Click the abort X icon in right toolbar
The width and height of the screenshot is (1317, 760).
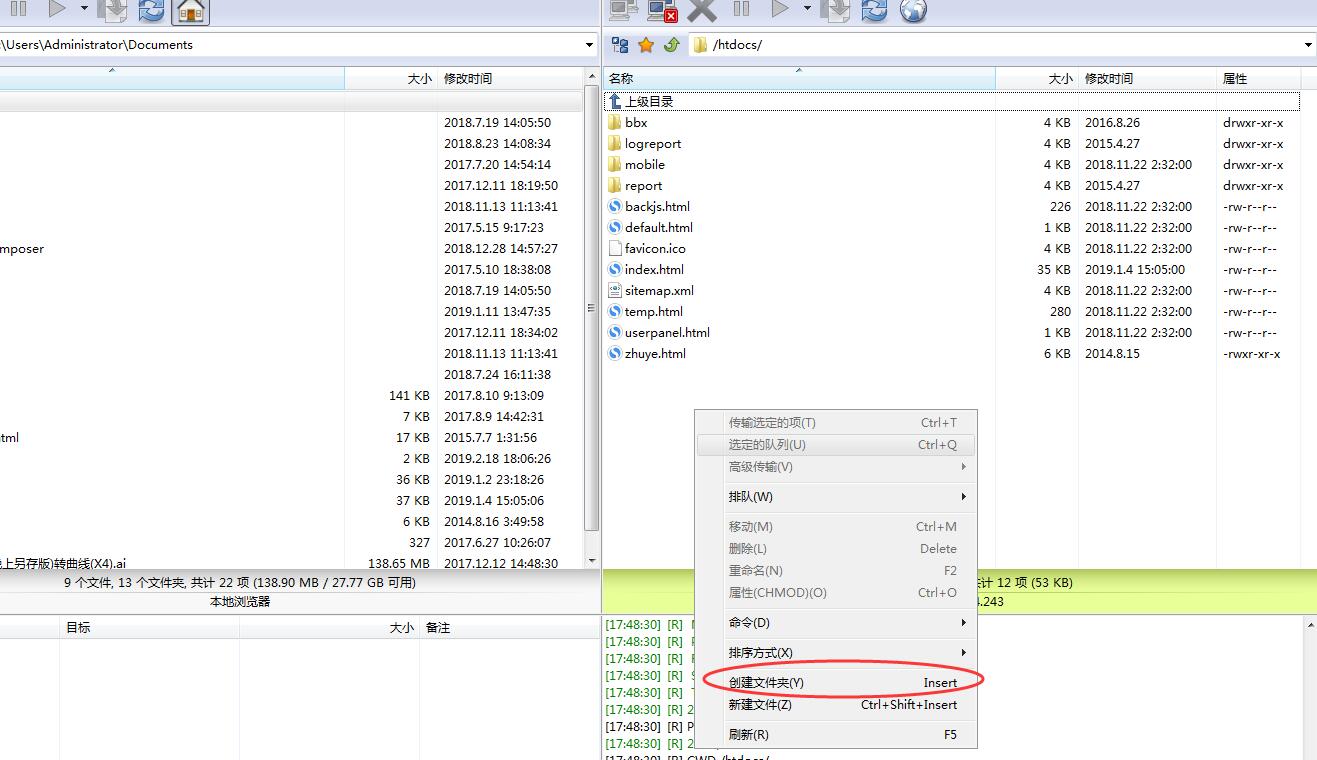(702, 10)
